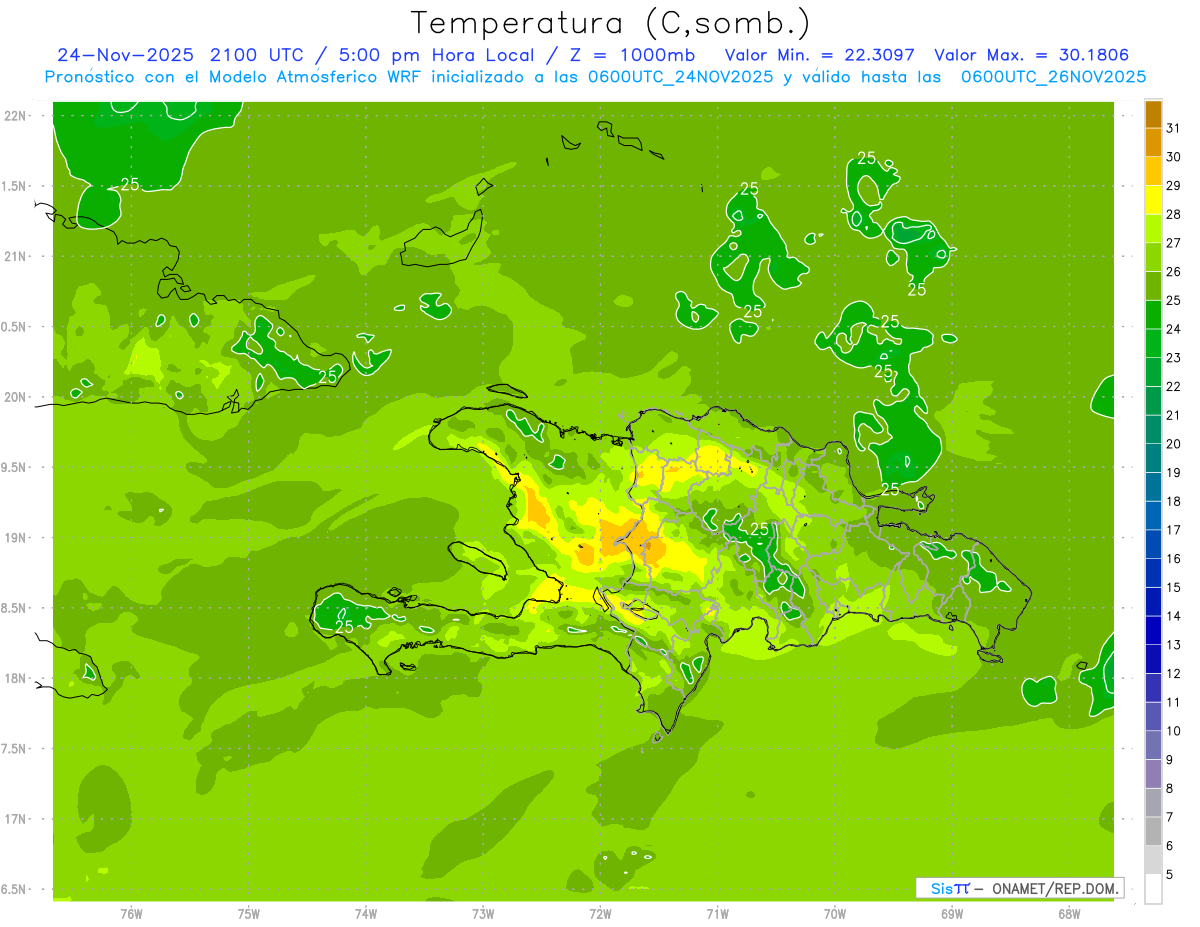
Task: Pick green legend swatch between 24 and 25
Action: [1153, 314]
